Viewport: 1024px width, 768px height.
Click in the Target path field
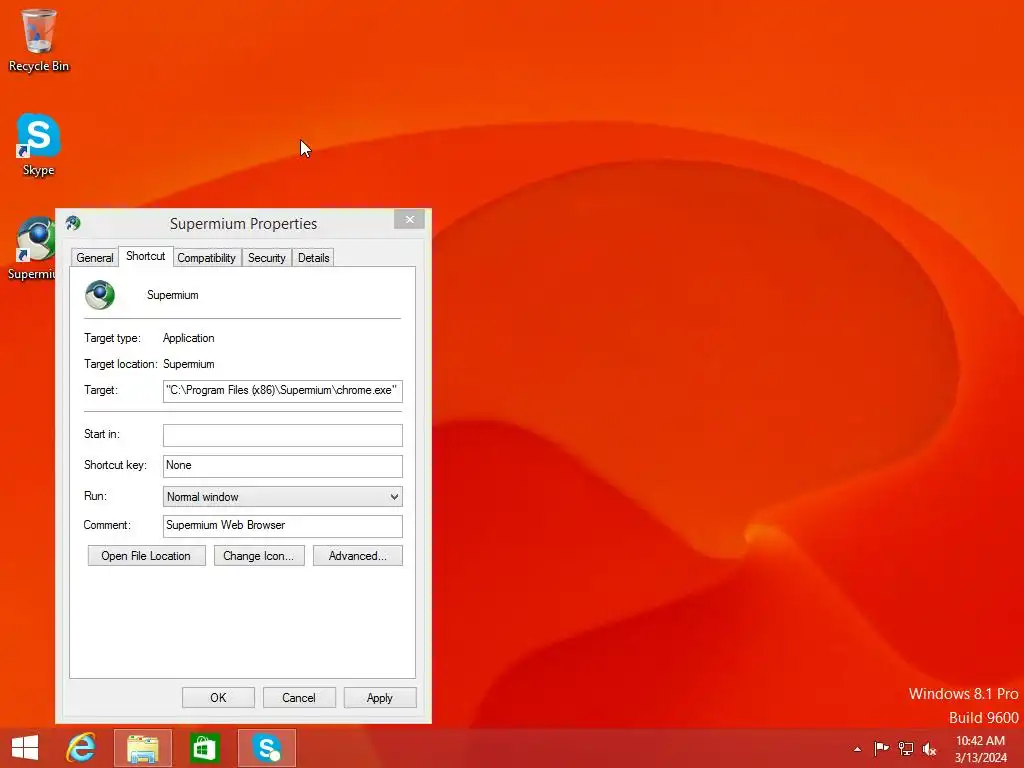283,391
